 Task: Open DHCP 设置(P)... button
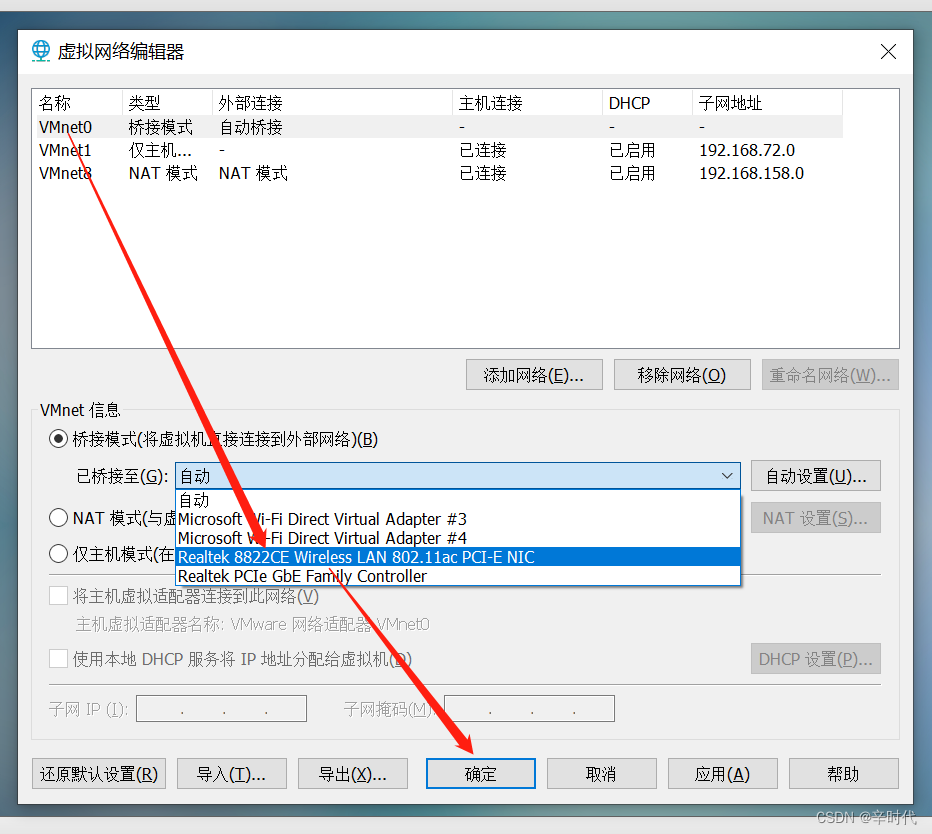(816, 659)
